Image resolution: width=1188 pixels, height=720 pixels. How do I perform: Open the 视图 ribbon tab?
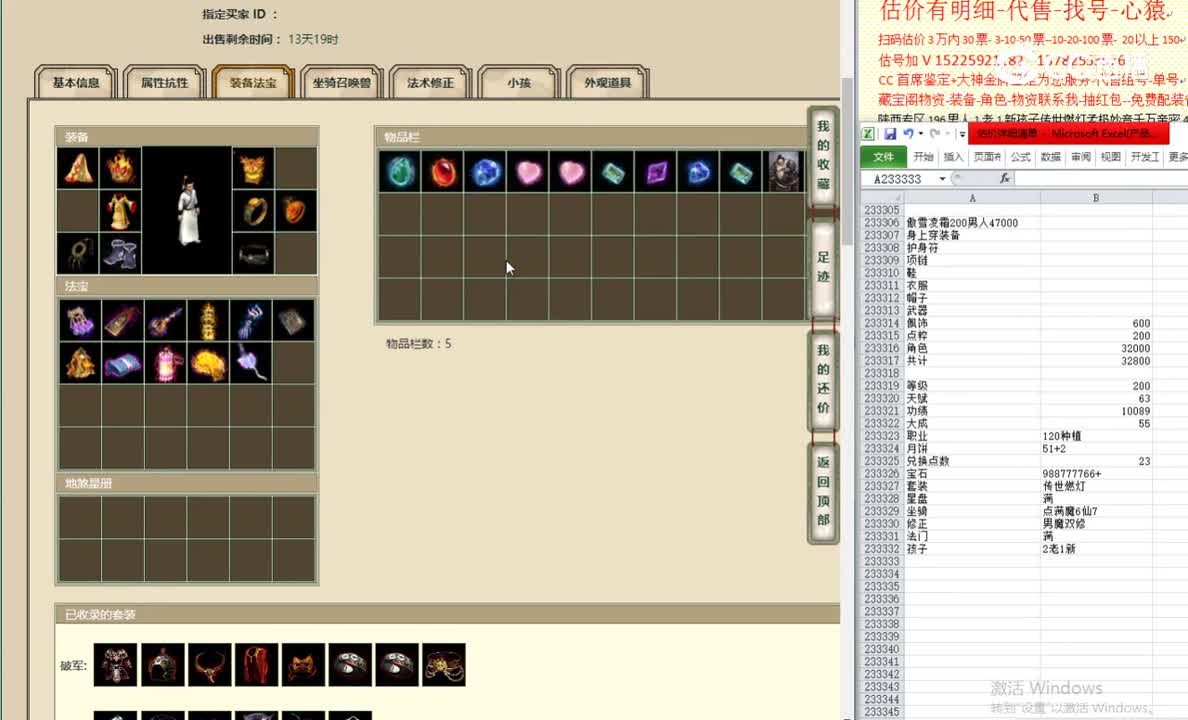point(1110,157)
